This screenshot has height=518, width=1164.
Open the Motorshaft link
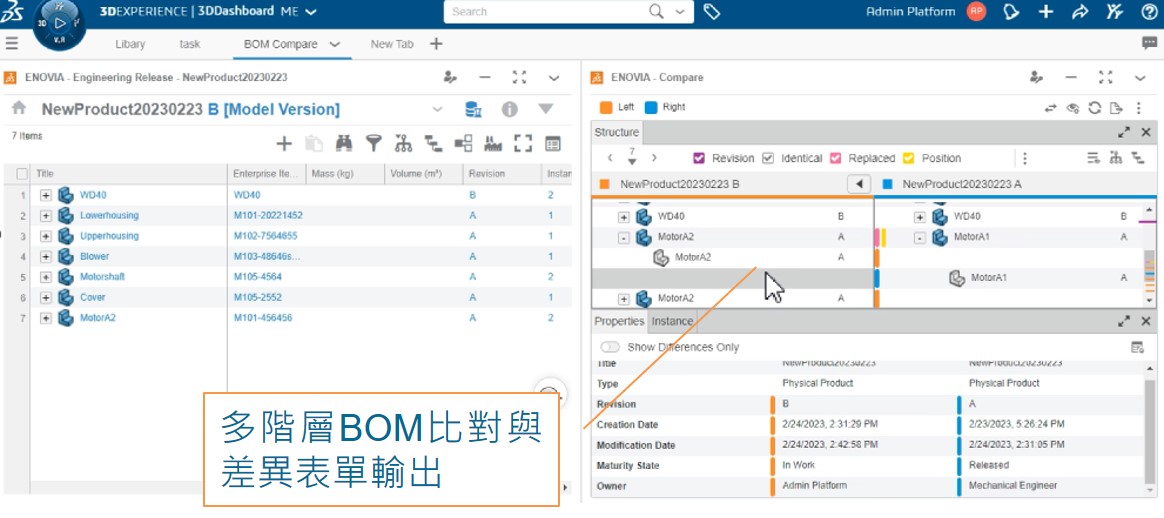tap(102, 277)
